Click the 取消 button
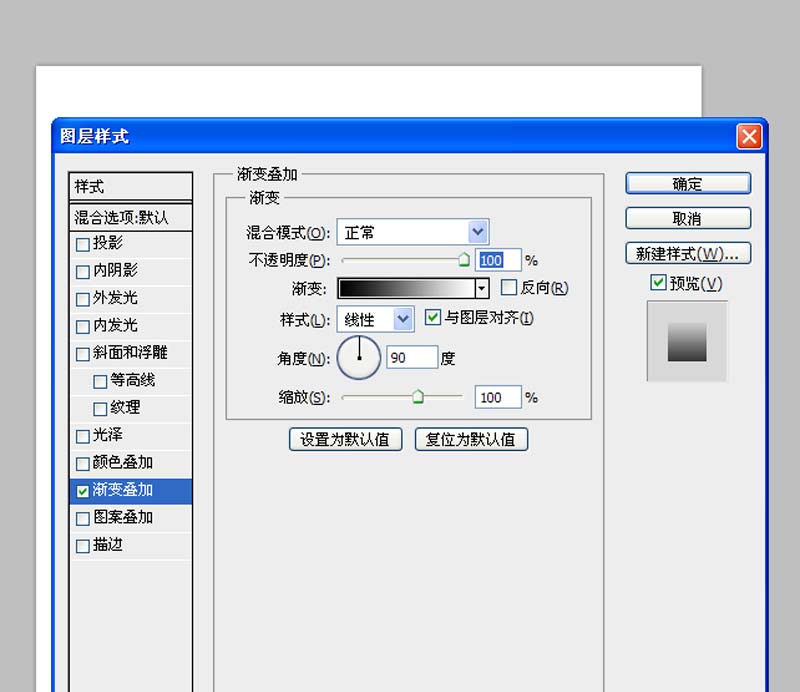 click(688, 218)
